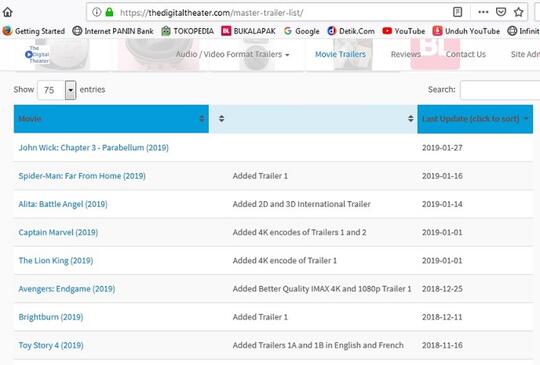
Task: Open the YouTube bookmark
Action: pos(404,31)
